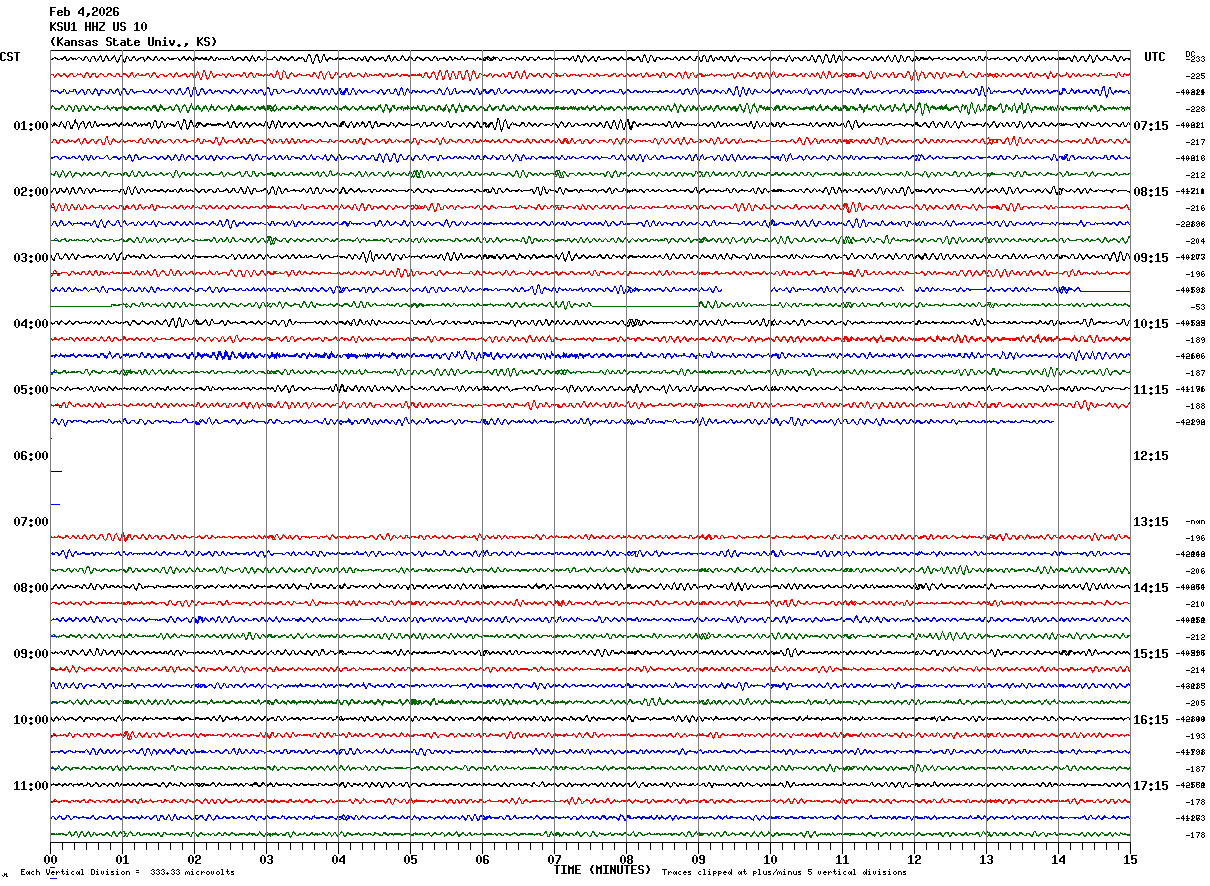The width and height of the screenshot is (1210, 886).
Task: Pick minute tick "08" on bottom axis
Action: click(x=626, y=859)
